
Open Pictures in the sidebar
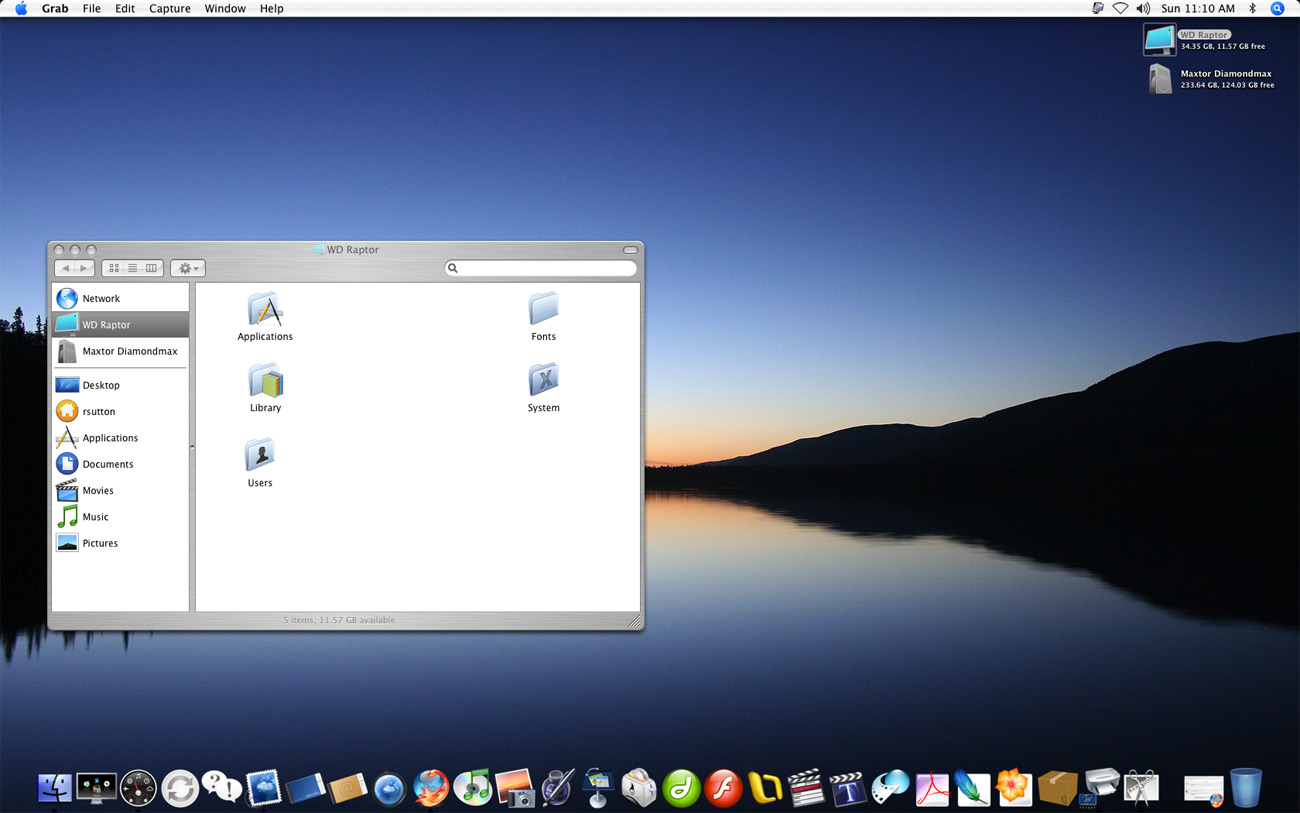[x=120, y=543]
